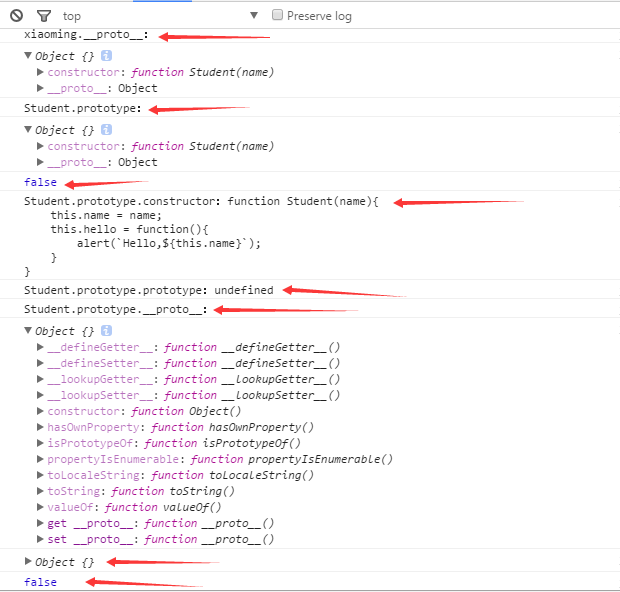This screenshot has width=620, height=592.
Task: Collapse Object {} under Student.prototype:
Action: click(28, 129)
